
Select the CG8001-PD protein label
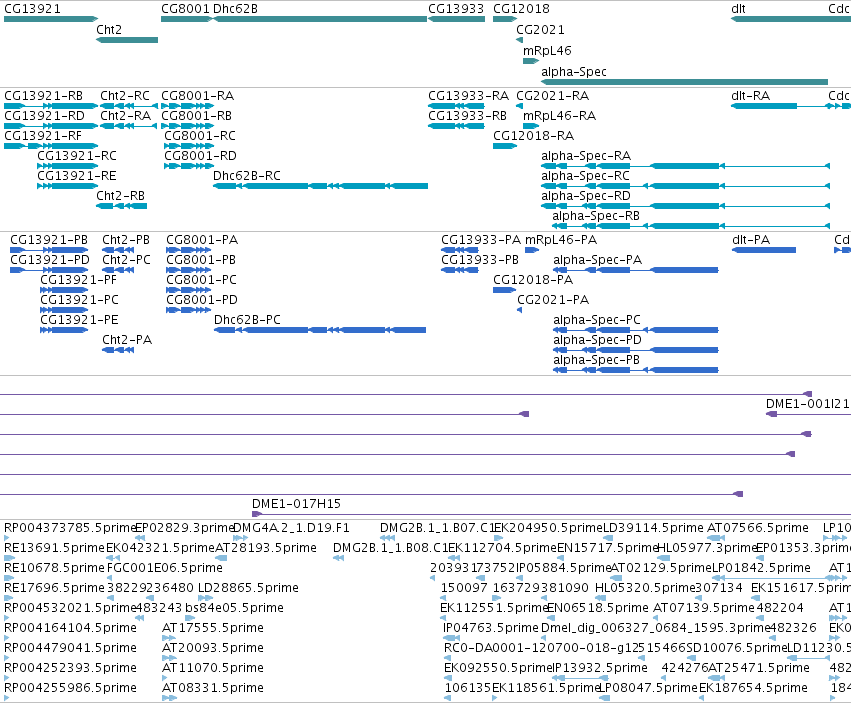coord(202,300)
